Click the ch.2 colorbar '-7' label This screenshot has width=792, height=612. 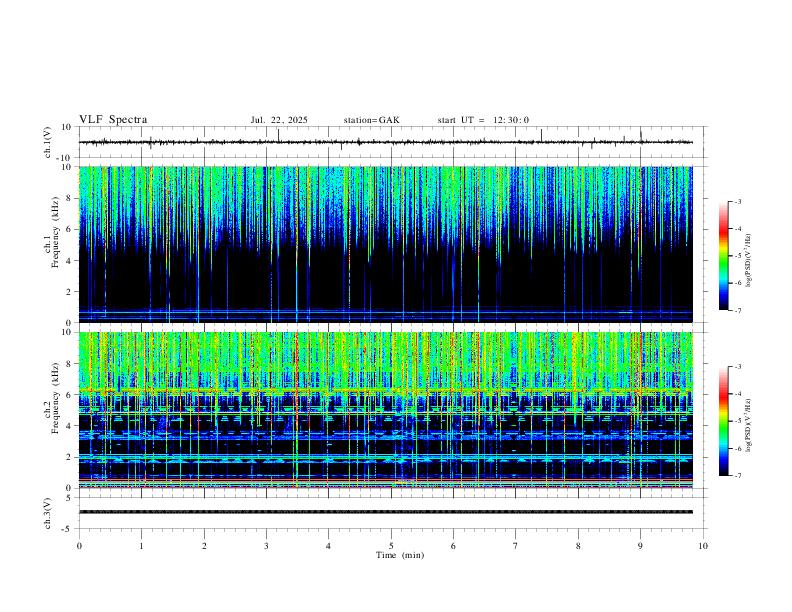click(x=737, y=476)
